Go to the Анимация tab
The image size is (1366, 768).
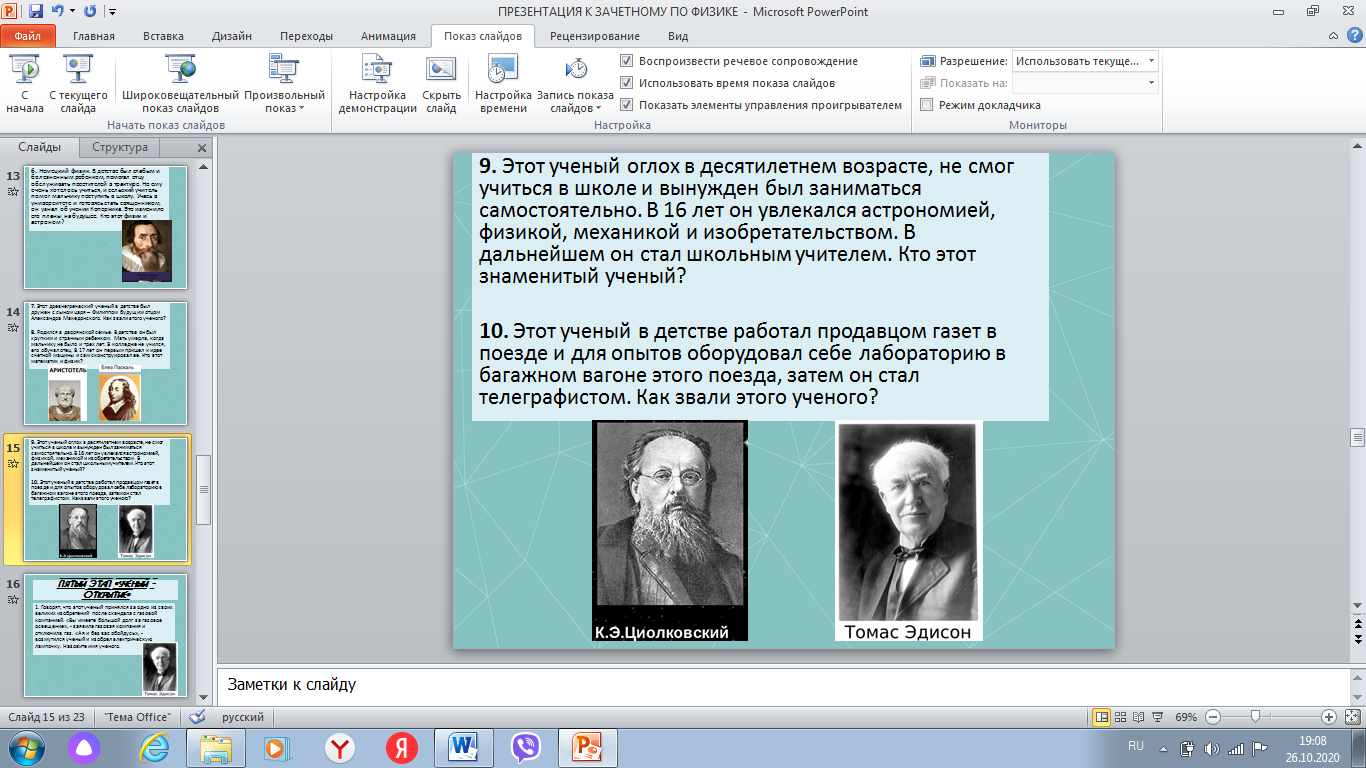coord(387,36)
